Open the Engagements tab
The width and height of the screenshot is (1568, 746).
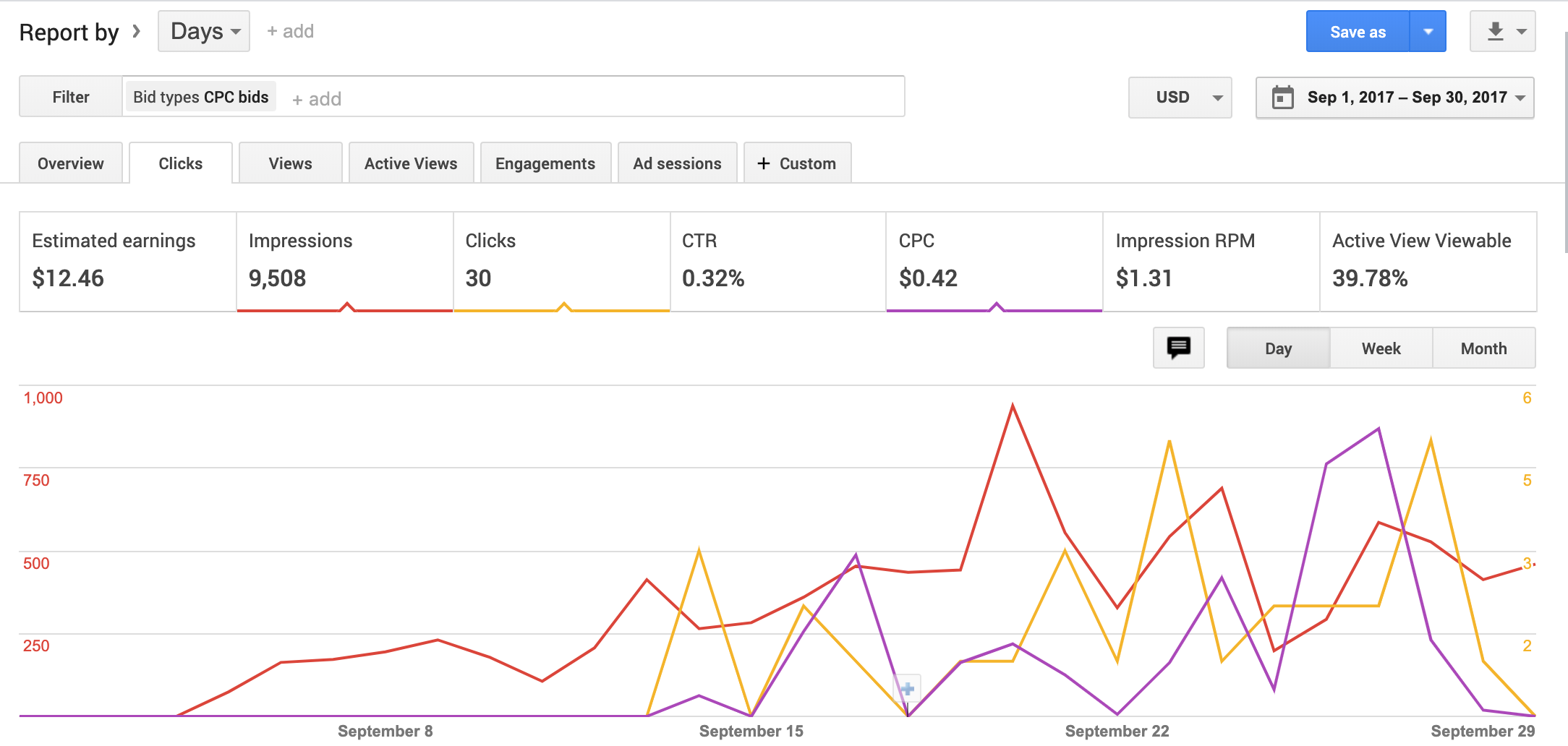tap(545, 163)
